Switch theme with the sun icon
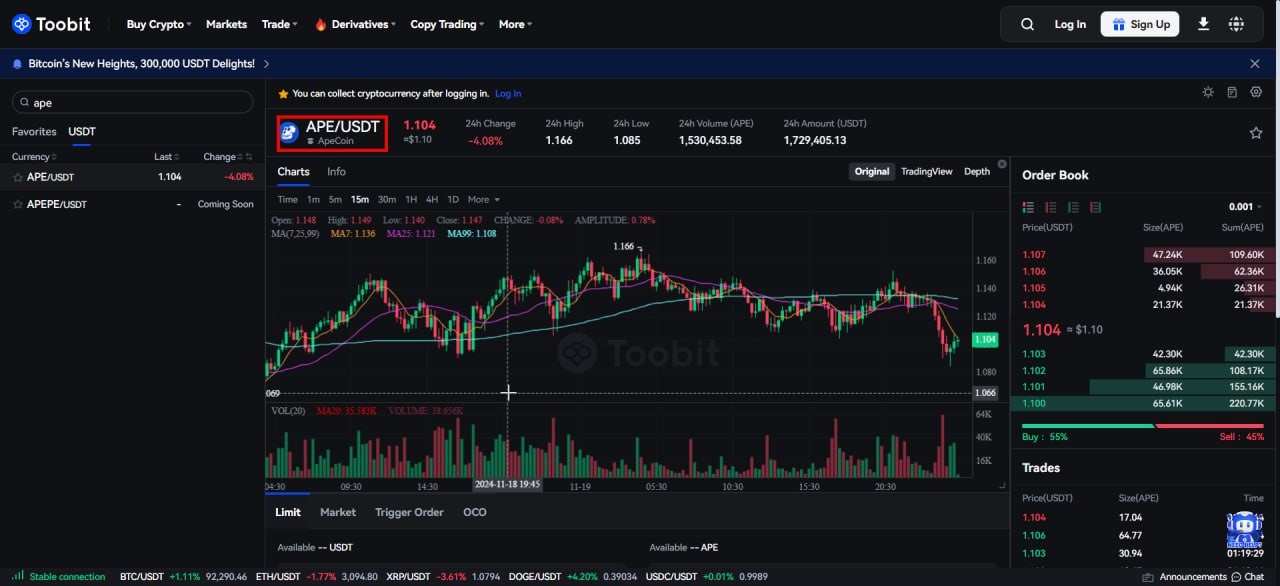Image resolution: width=1280 pixels, height=586 pixels. point(1208,92)
